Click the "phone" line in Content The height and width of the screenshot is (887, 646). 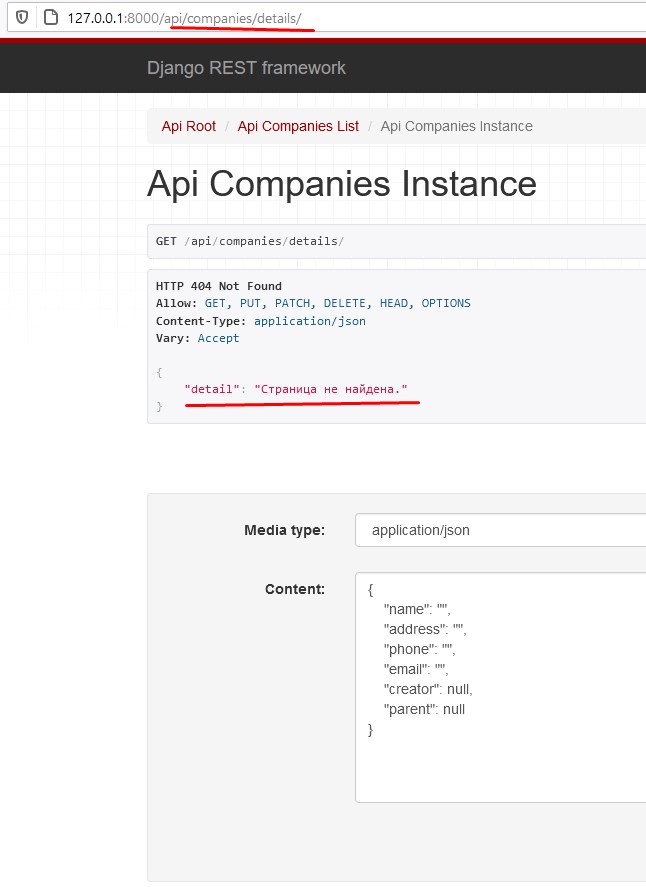click(419, 649)
